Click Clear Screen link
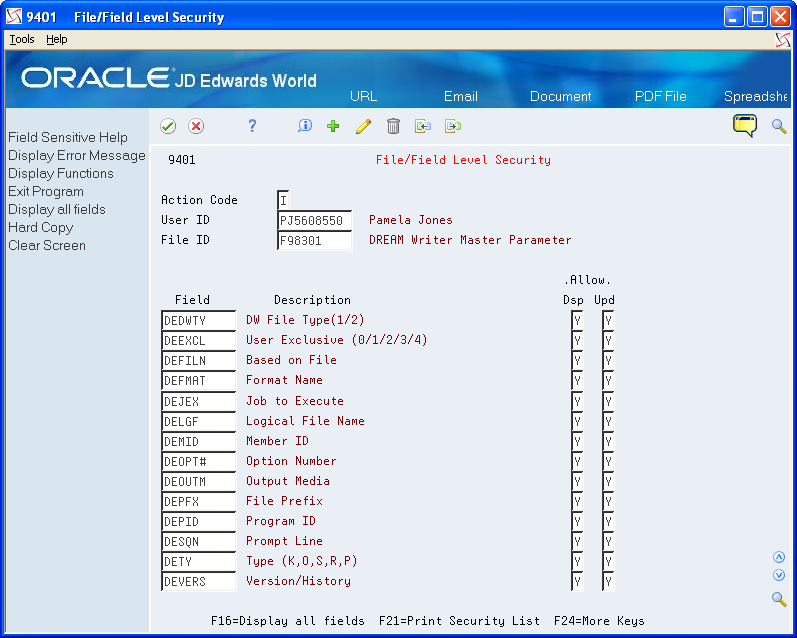 (47, 246)
